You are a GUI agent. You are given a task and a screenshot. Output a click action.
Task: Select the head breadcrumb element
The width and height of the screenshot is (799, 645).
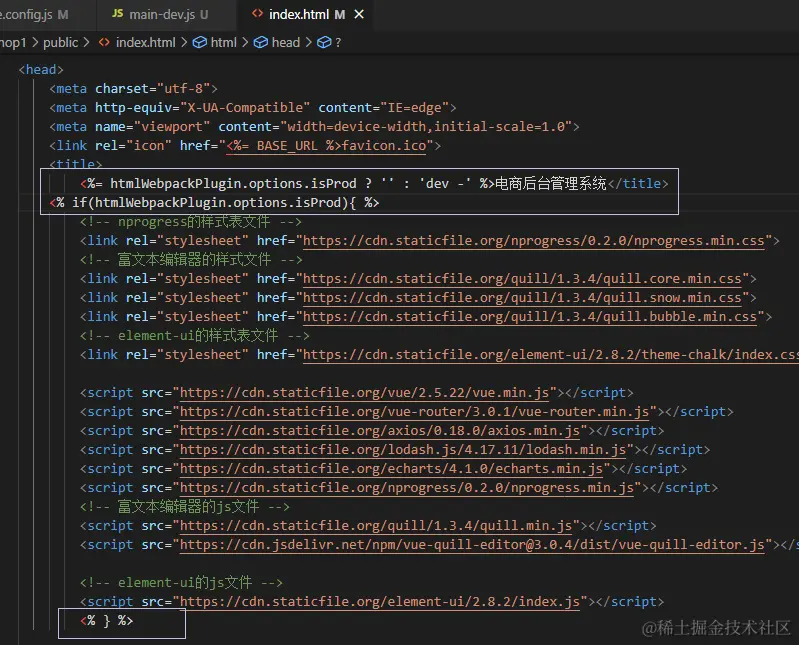[286, 42]
